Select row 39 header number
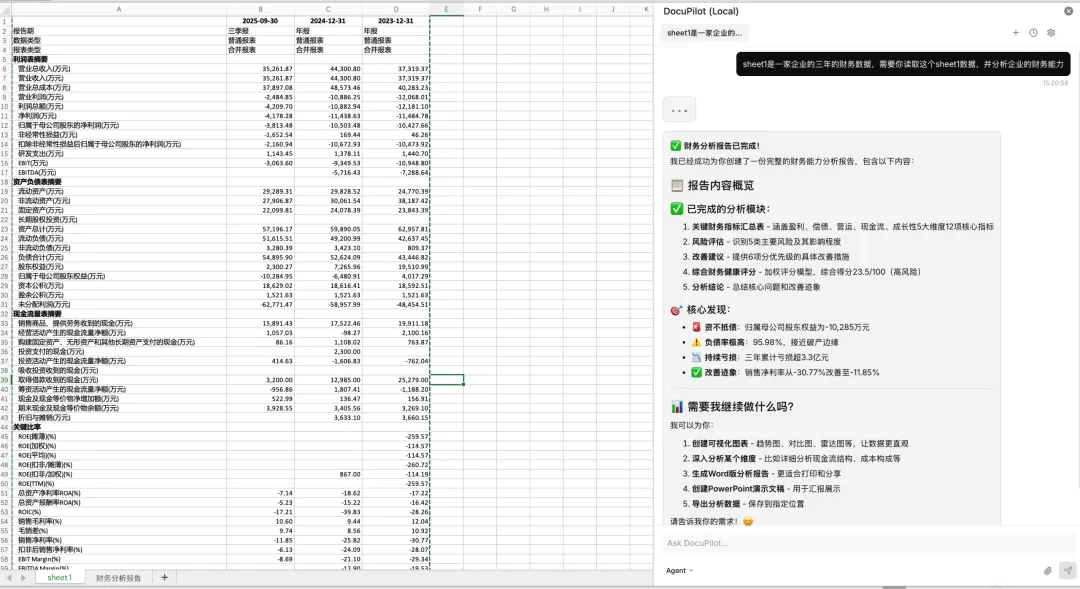 click(x=5, y=380)
